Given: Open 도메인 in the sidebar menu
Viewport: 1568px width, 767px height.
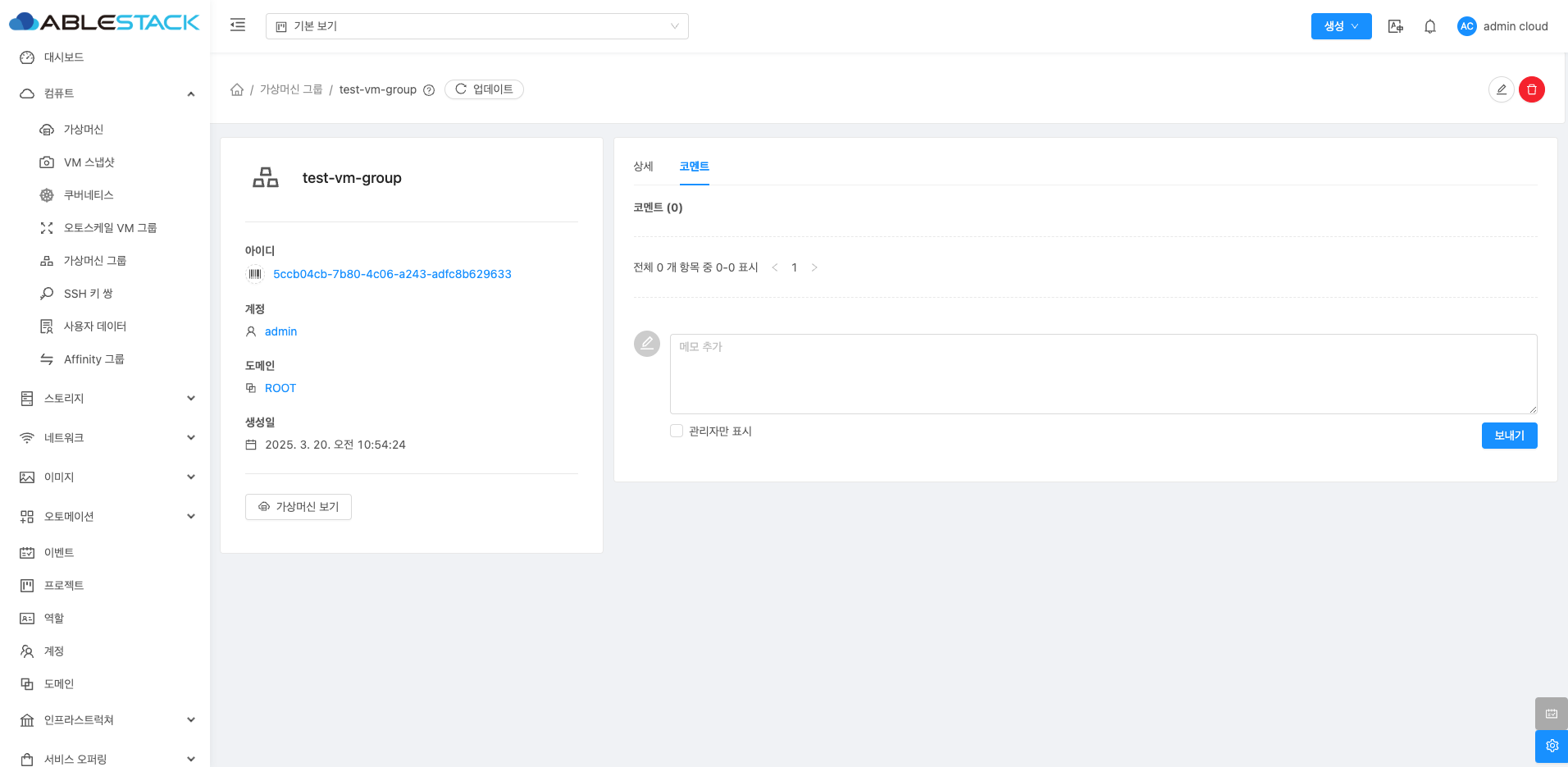Looking at the screenshot, I should coord(105,684).
